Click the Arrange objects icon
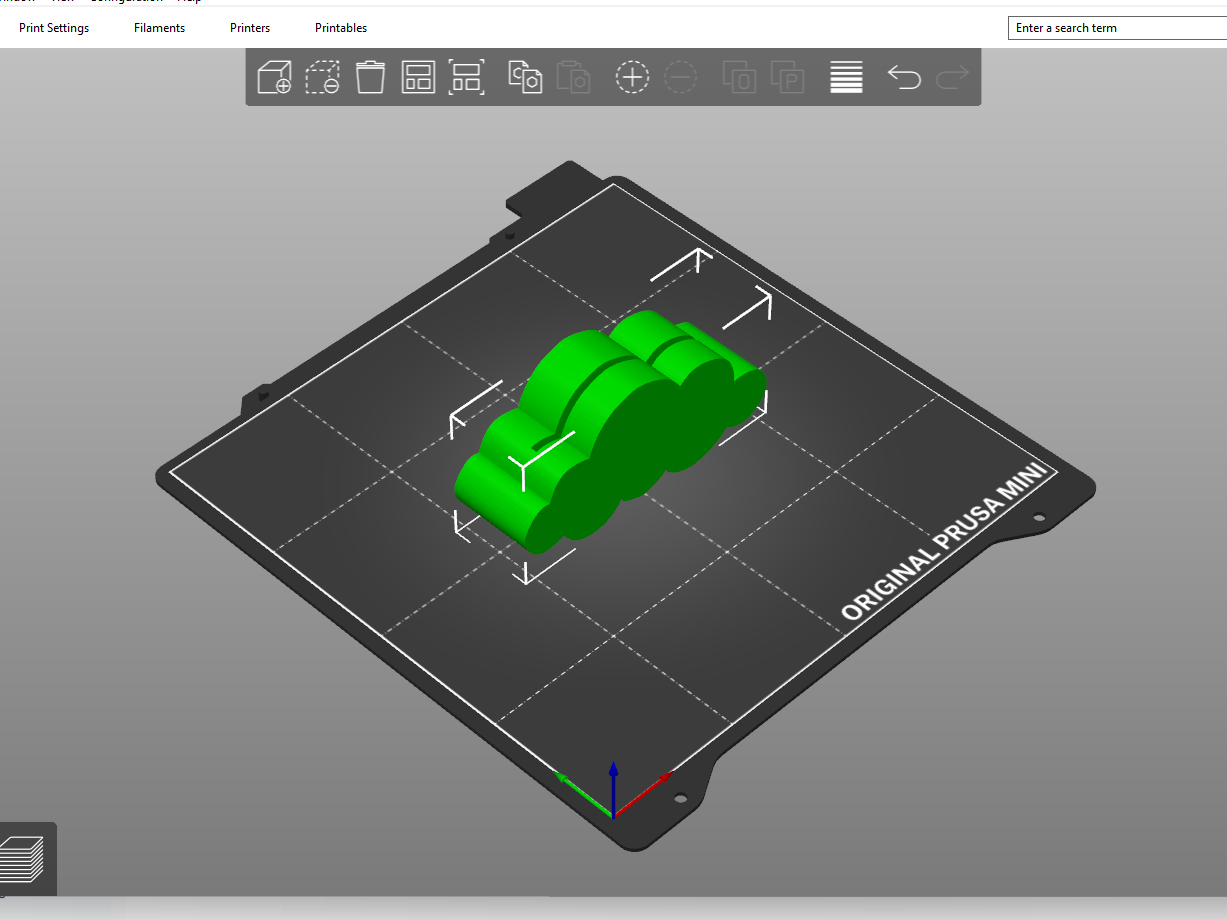 coord(418,77)
